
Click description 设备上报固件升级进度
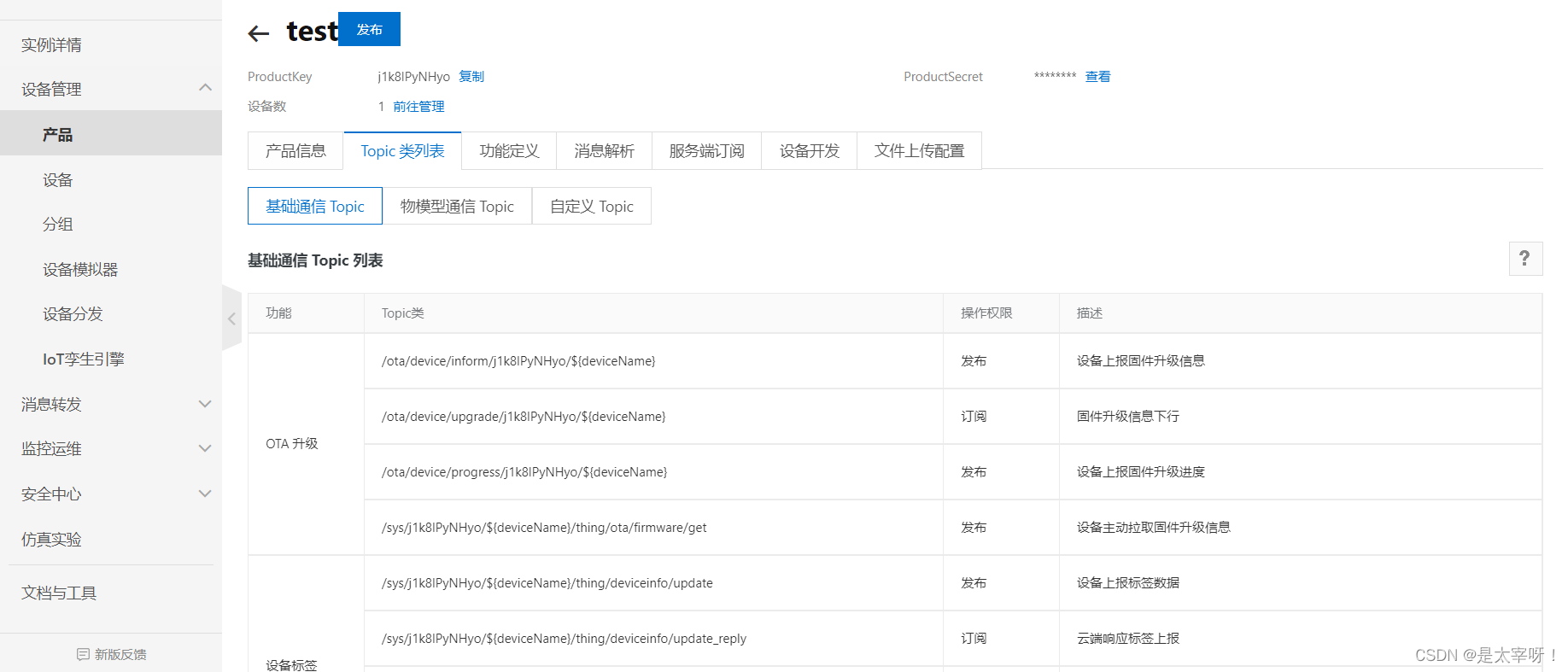click(1140, 472)
